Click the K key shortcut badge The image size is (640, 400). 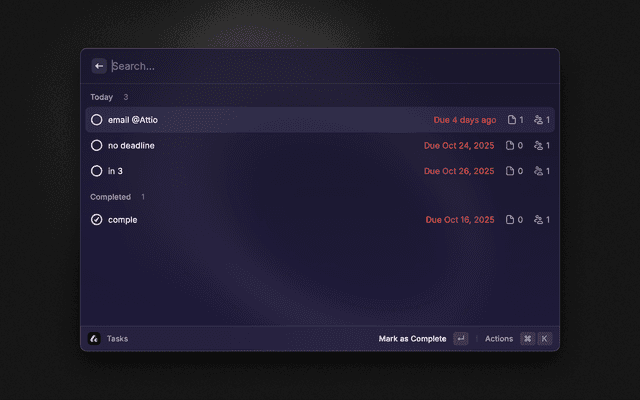pyautogui.click(x=544, y=338)
